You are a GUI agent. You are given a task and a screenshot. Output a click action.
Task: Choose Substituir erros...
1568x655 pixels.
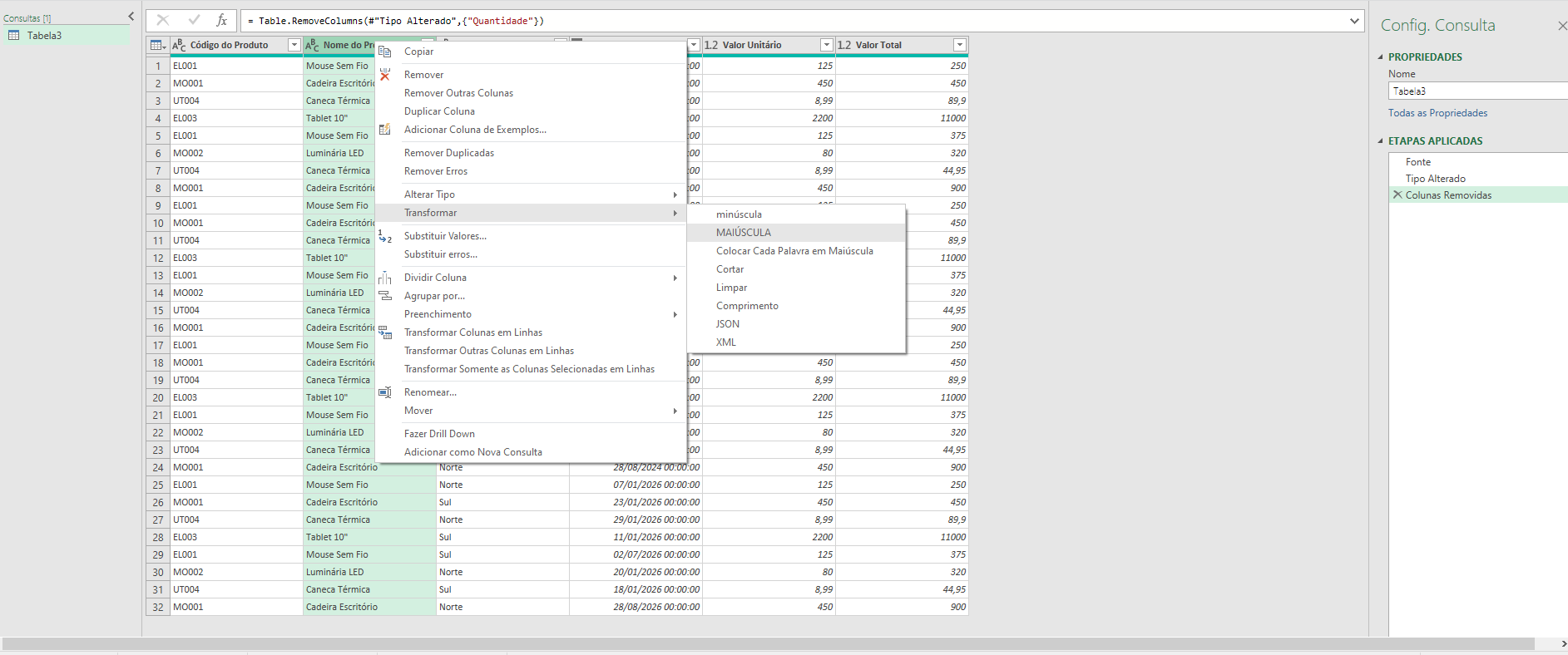531,254
